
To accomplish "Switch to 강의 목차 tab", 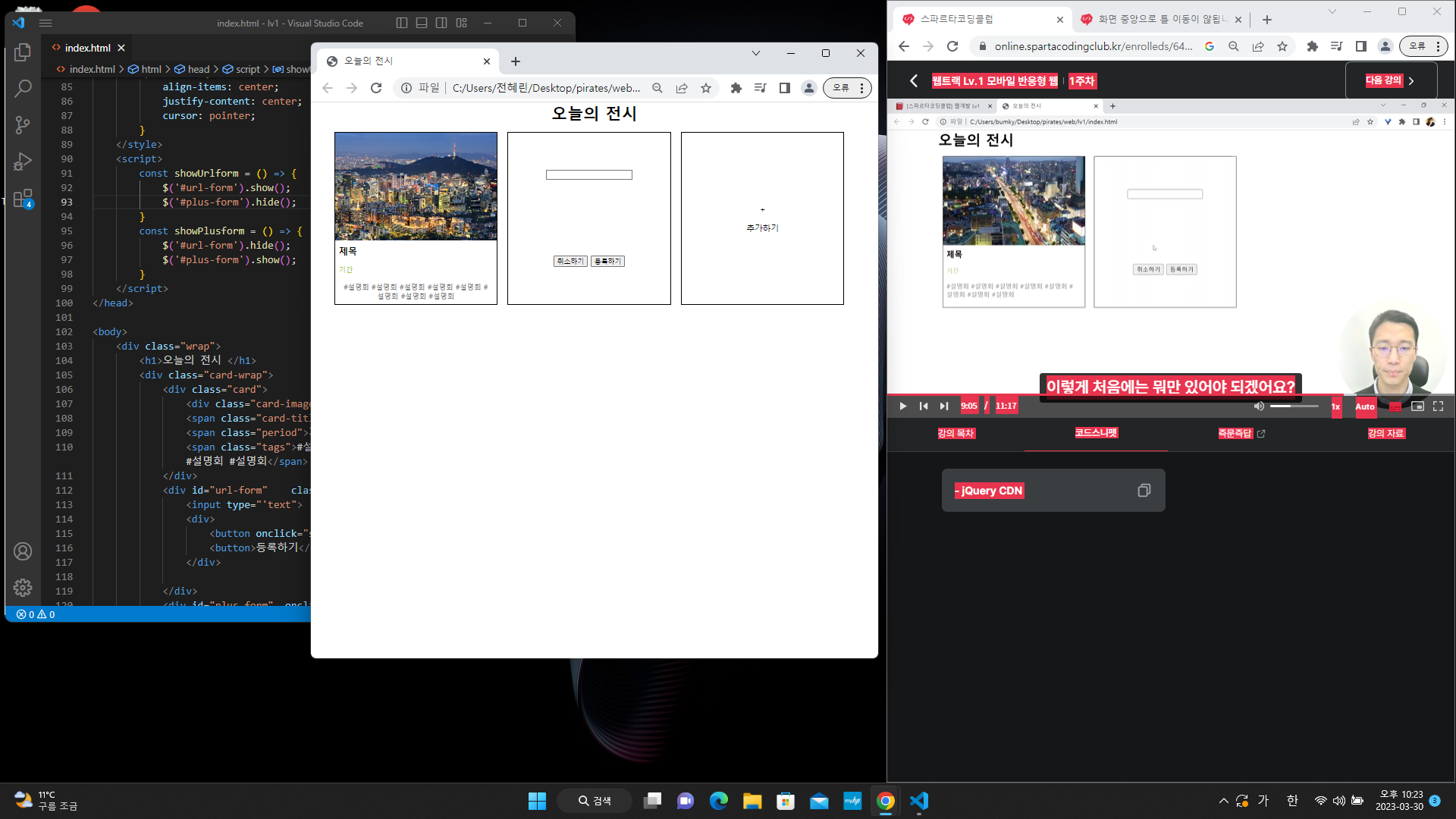I will [x=956, y=434].
